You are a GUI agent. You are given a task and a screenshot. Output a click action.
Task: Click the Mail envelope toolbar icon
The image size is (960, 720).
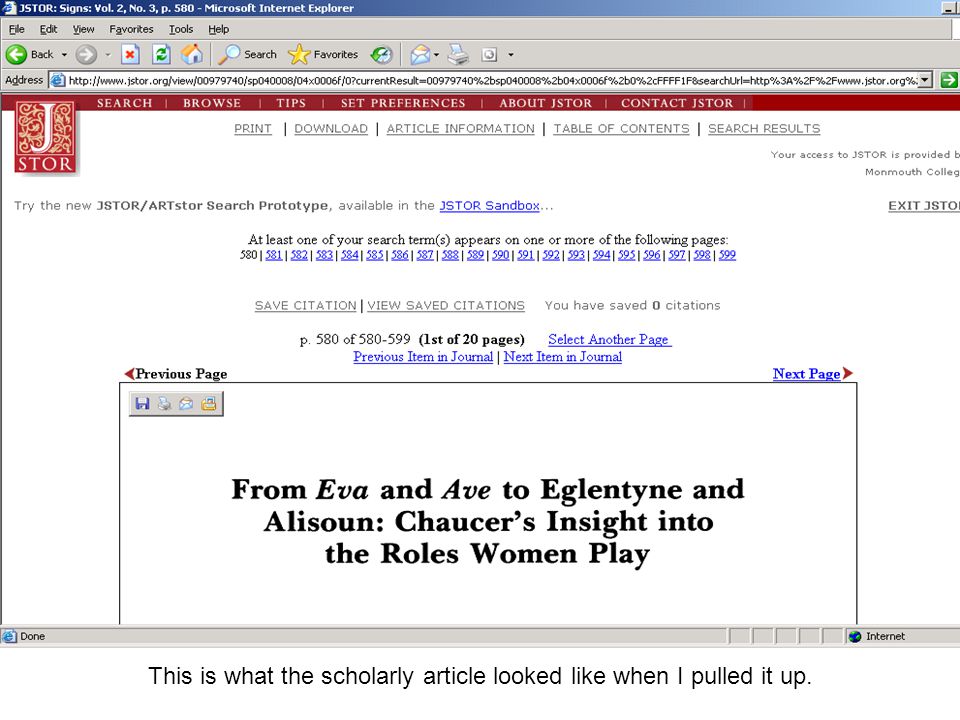click(420, 54)
